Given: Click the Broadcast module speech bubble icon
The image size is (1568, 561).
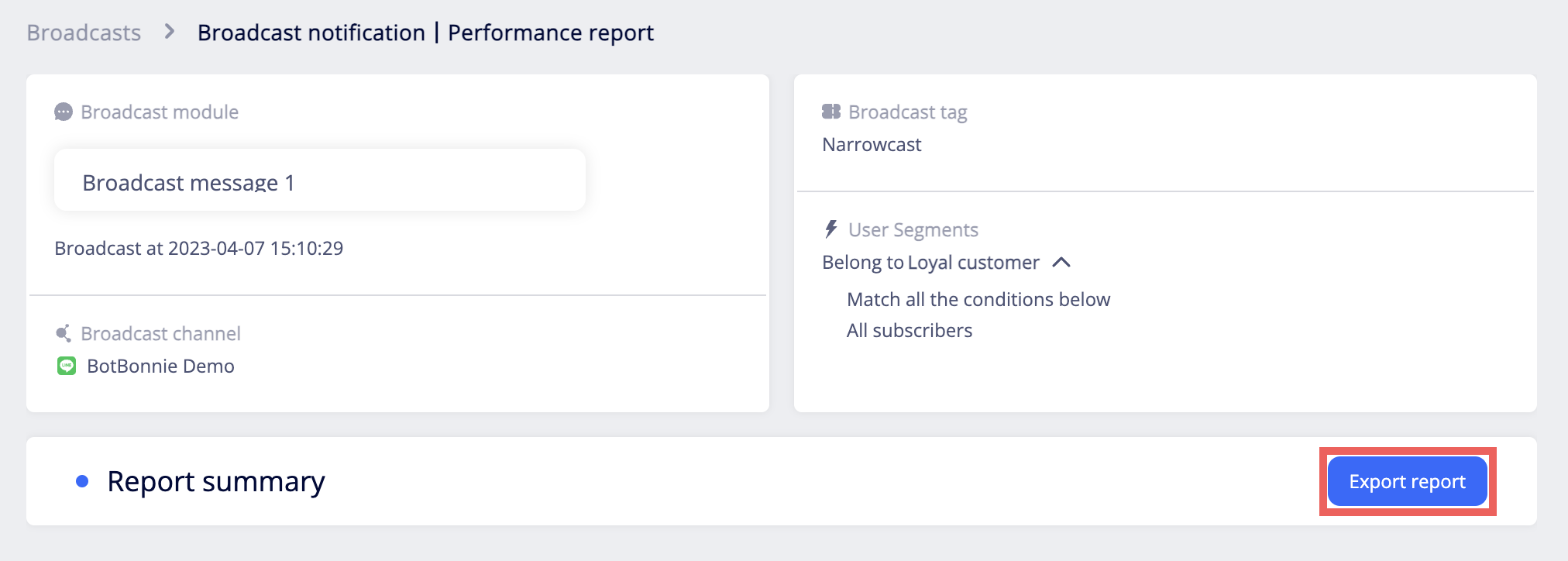Looking at the screenshot, I should tap(64, 112).
